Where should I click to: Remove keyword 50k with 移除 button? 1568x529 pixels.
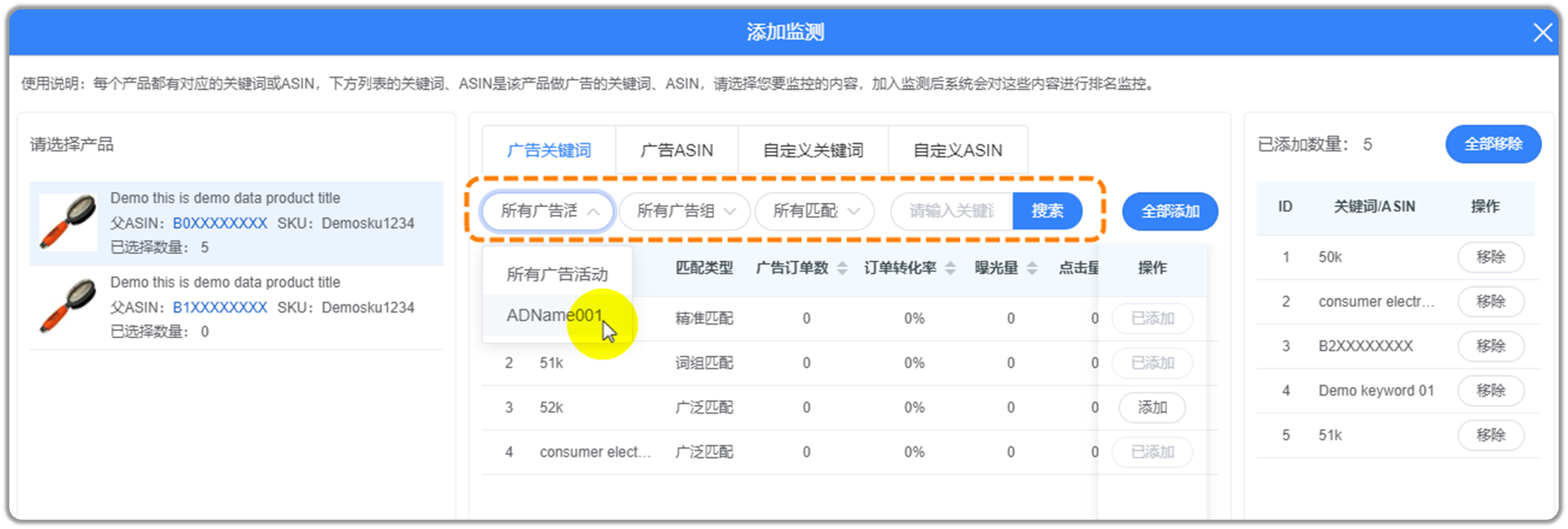tap(1491, 257)
